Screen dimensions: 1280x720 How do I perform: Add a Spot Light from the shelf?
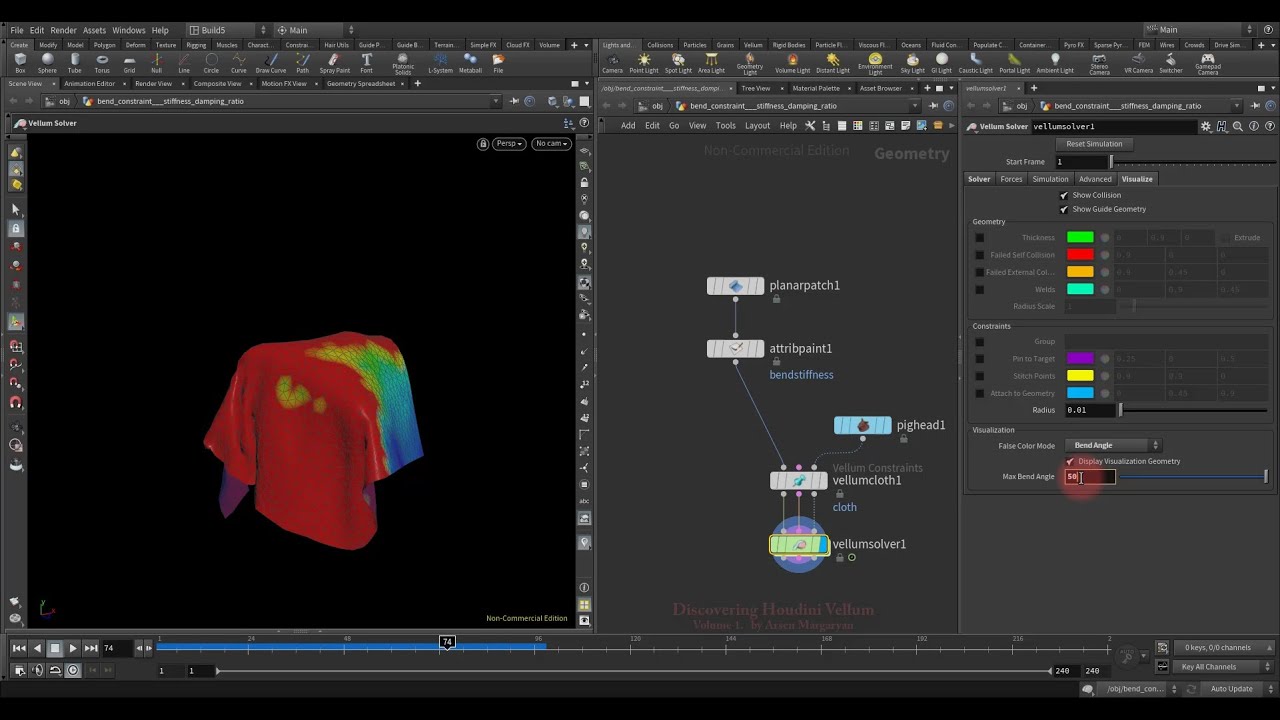[x=678, y=63]
